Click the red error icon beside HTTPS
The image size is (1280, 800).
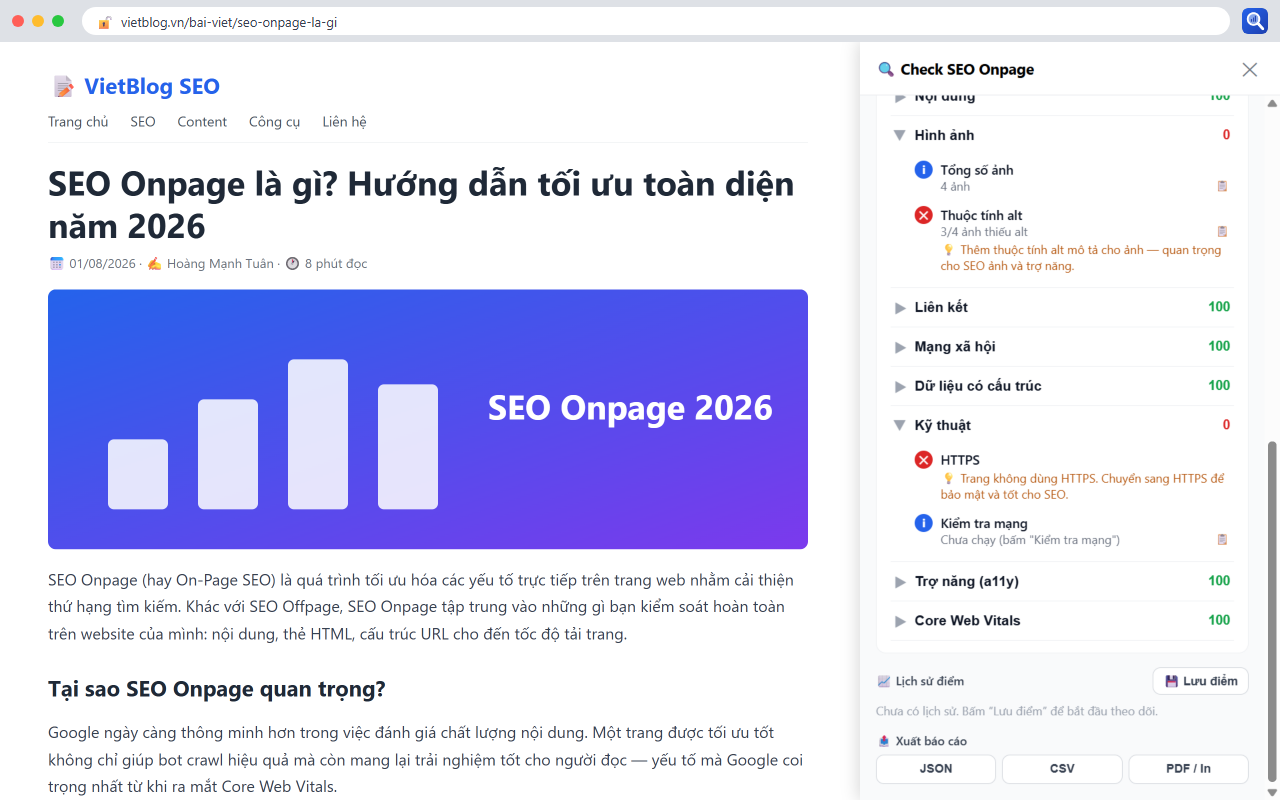tap(924, 460)
